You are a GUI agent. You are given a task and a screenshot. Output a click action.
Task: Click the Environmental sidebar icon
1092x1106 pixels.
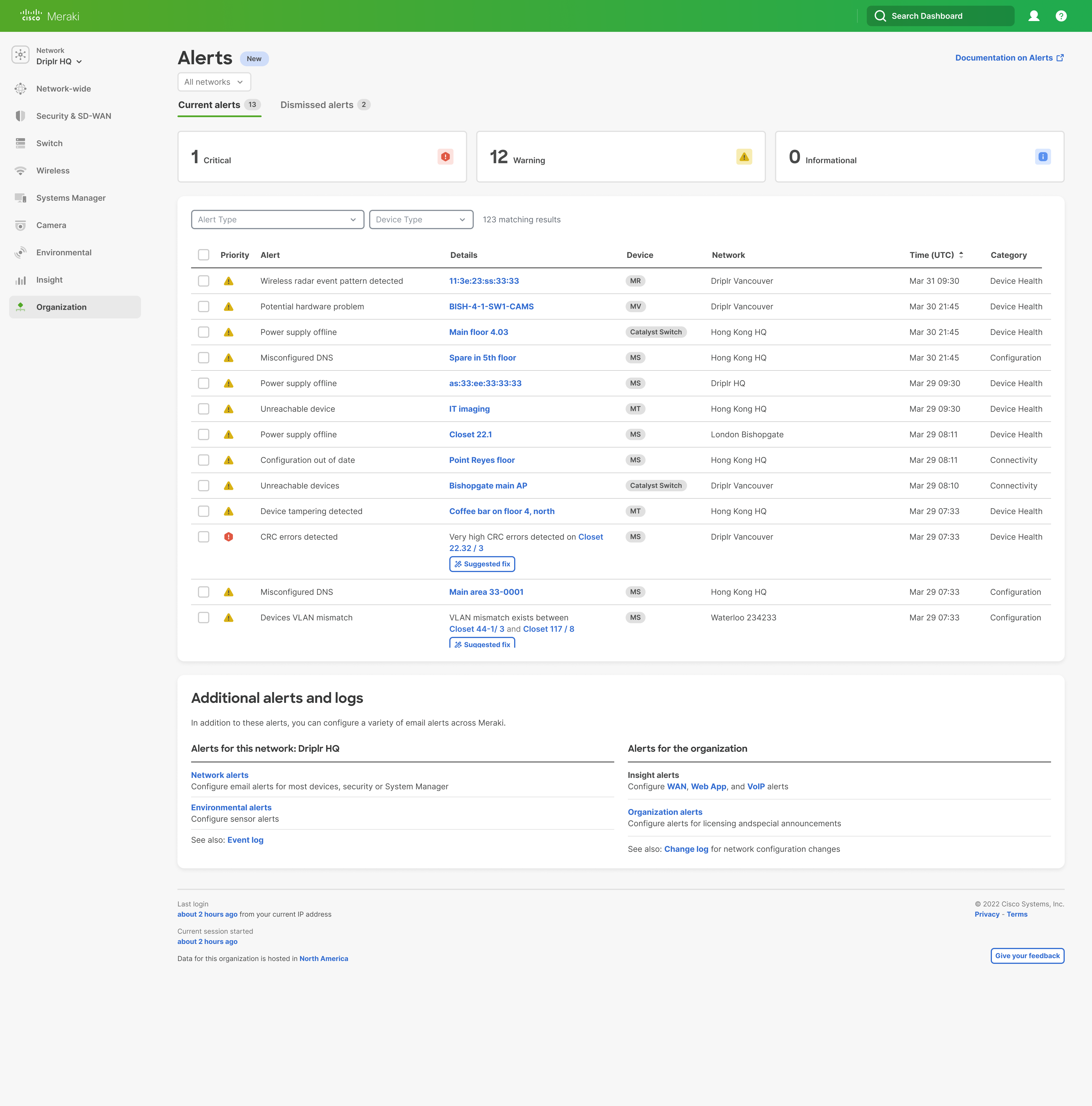pos(20,252)
